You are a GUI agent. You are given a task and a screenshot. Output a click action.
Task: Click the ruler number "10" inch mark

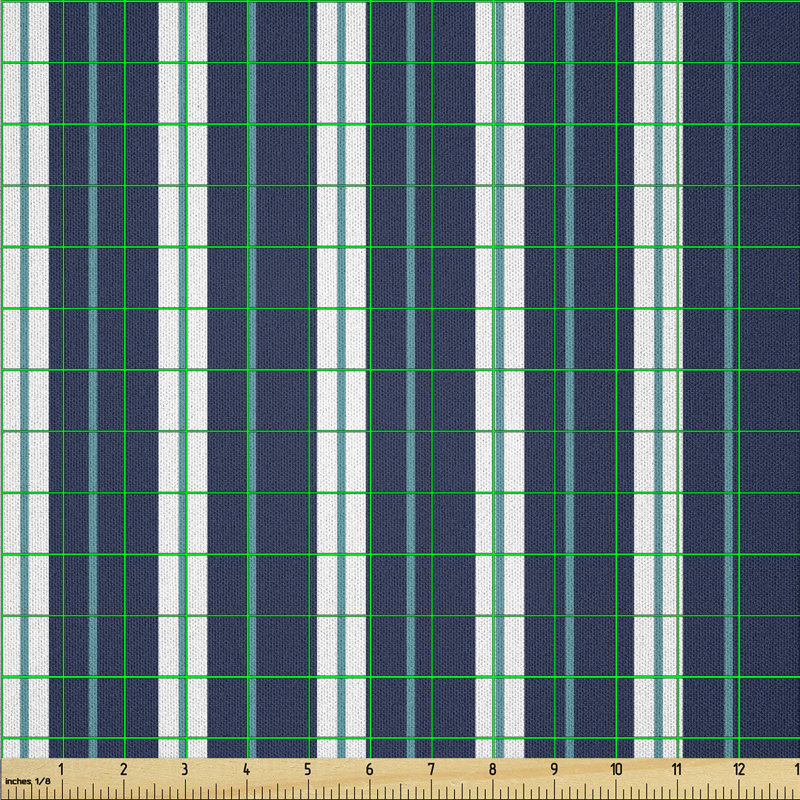[x=616, y=769]
